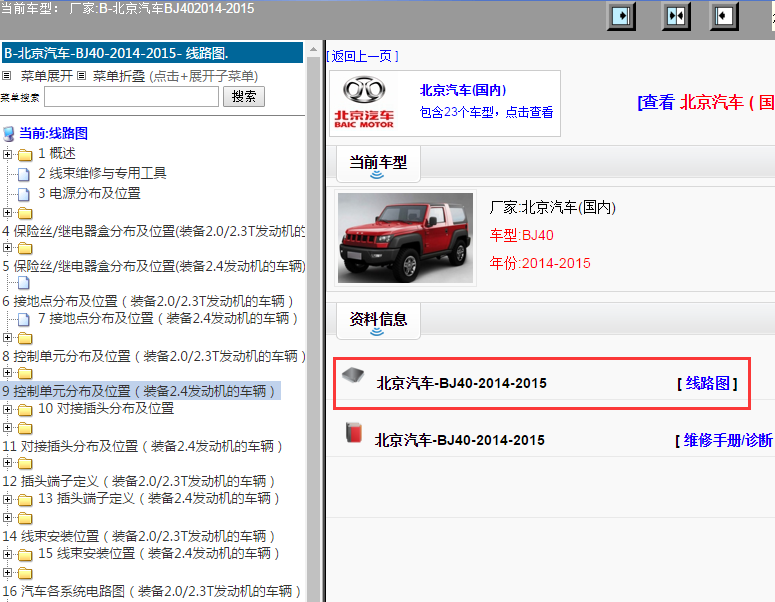Viewport: 775px width, 602px height.
Task: Select item 11 对接插头分布及位置 (2.4)
Action: (x=142, y=446)
